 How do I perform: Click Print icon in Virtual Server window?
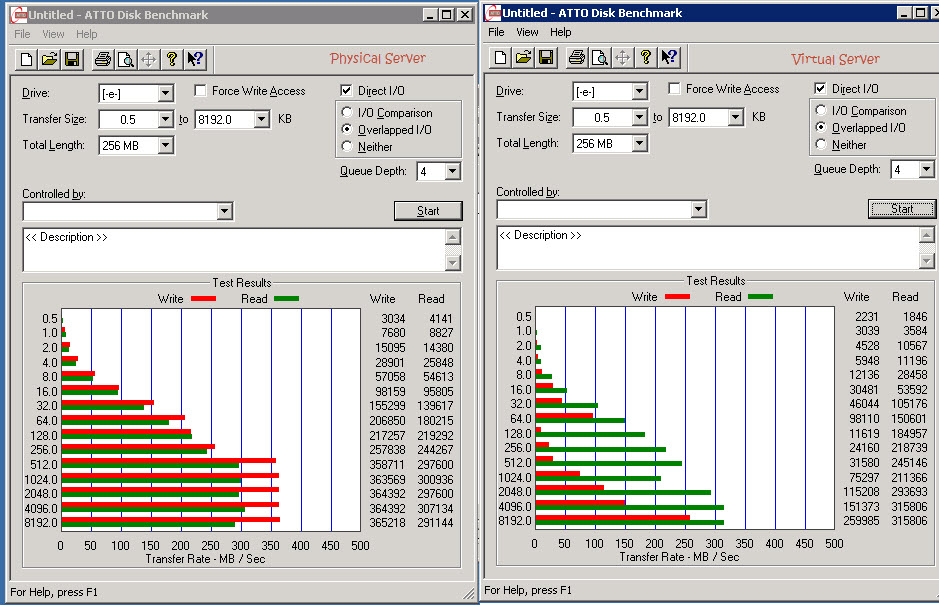(x=577, y=57)
